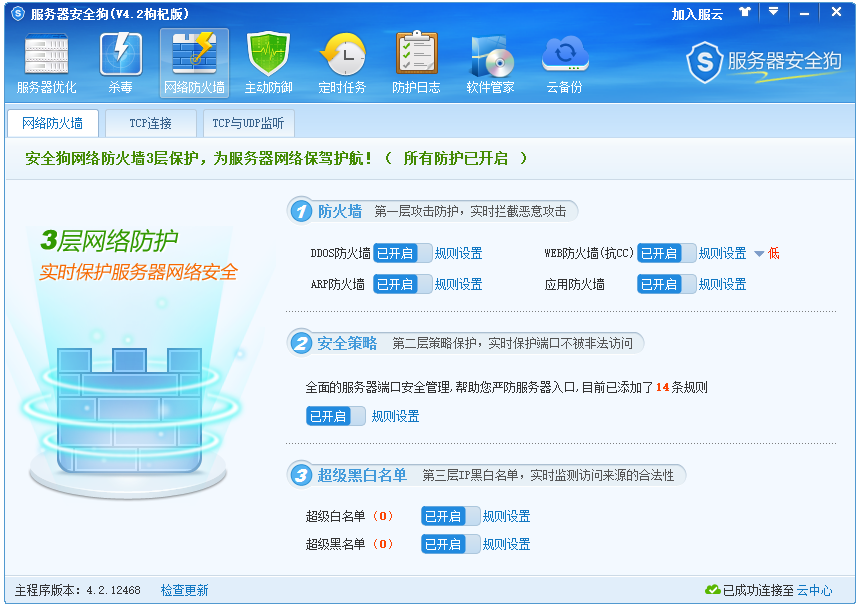This screenshot has height=607, width=858.
Task: Click the firewall castle illustration
Action: (129, 411)
